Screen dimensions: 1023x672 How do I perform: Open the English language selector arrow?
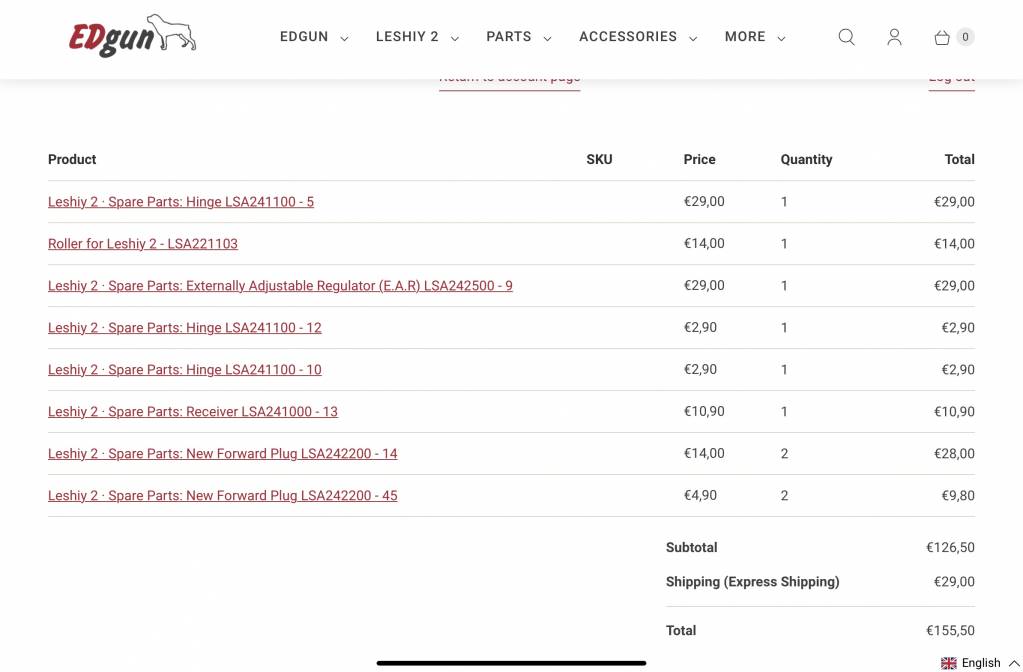pyautogui.click(x=1014, y=663)
